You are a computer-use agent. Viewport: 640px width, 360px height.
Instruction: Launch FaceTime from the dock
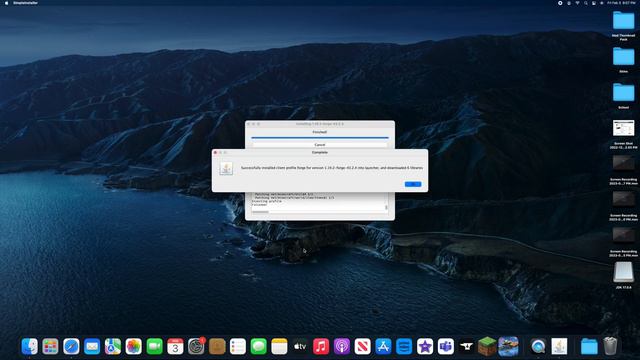point(154,347)
